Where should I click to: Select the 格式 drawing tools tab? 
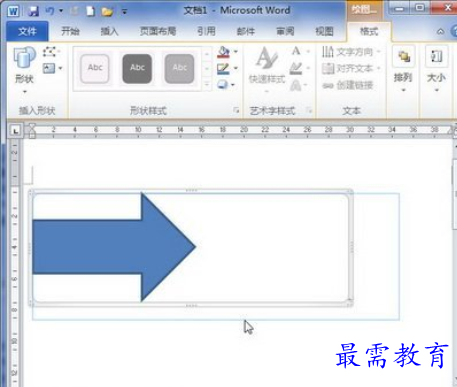(369, 31)
